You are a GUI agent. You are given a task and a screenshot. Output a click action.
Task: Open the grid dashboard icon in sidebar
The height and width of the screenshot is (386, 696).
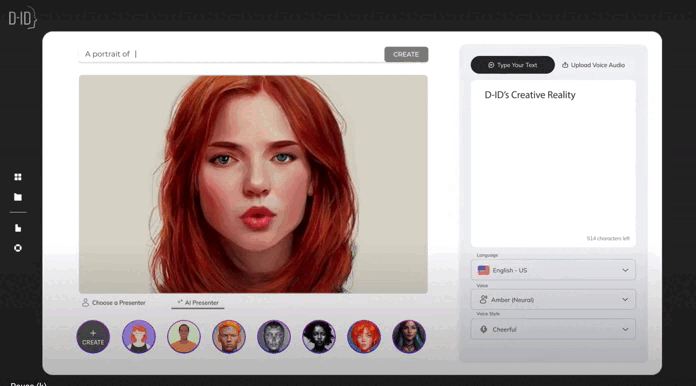(18, 177)
